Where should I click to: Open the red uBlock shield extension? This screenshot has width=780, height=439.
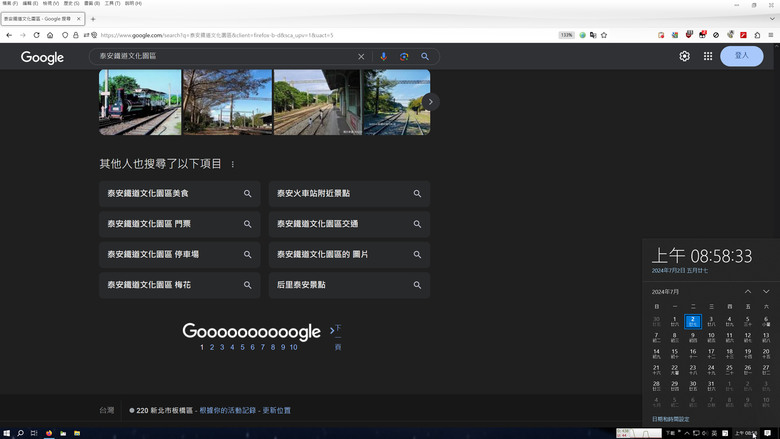pyautogui.click(x=689, y=35)
